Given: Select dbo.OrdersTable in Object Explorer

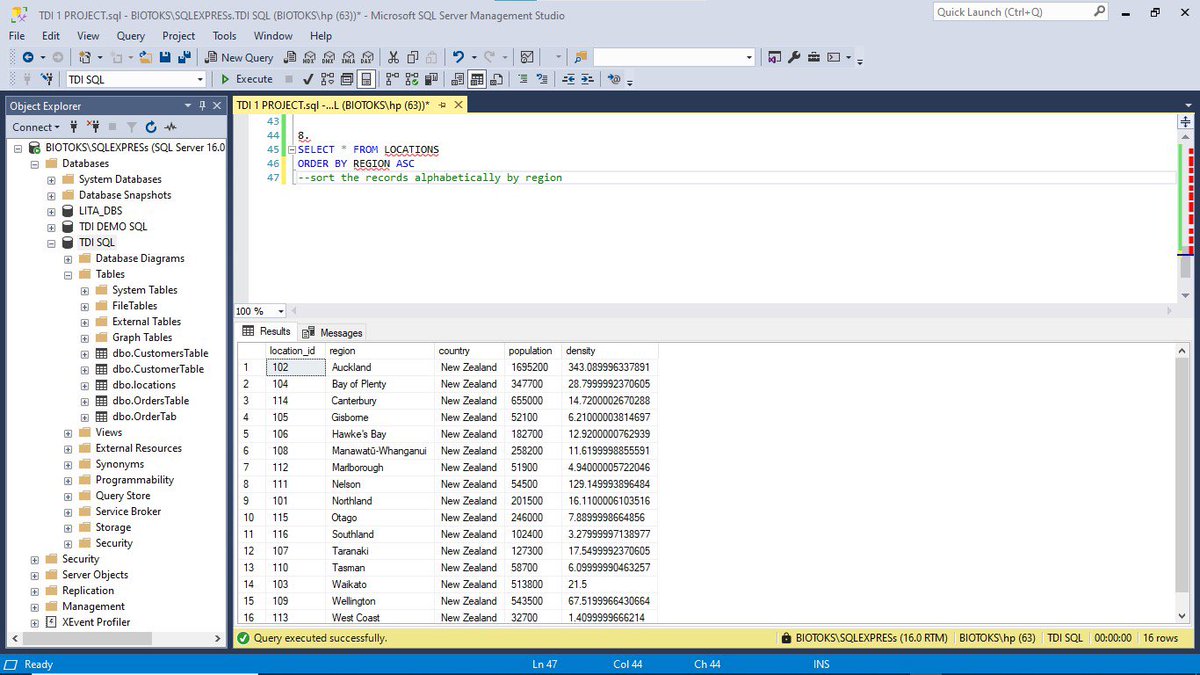Looking at the screenshot, I should (150, 401).
